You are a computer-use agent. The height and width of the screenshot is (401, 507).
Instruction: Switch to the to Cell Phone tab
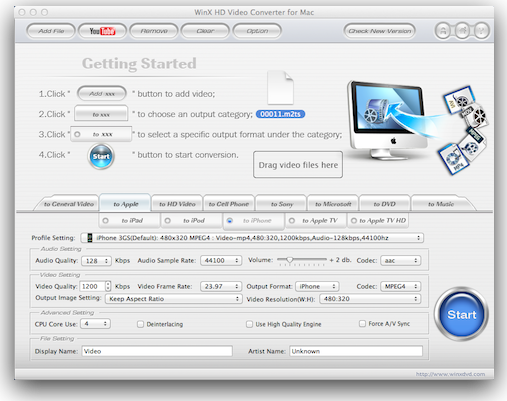(229, 204)
